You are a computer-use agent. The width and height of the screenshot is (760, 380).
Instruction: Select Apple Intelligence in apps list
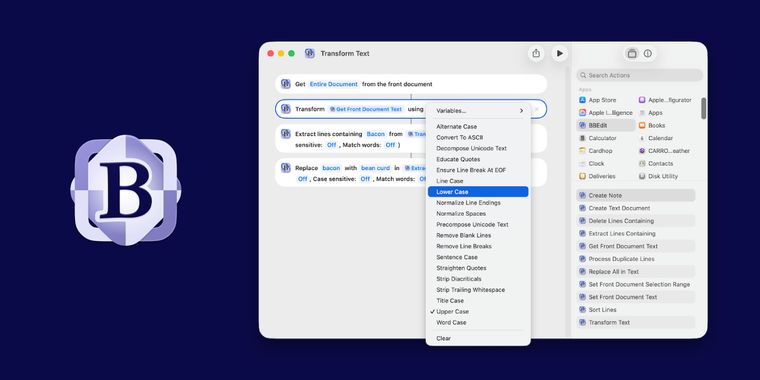point(605,112)
